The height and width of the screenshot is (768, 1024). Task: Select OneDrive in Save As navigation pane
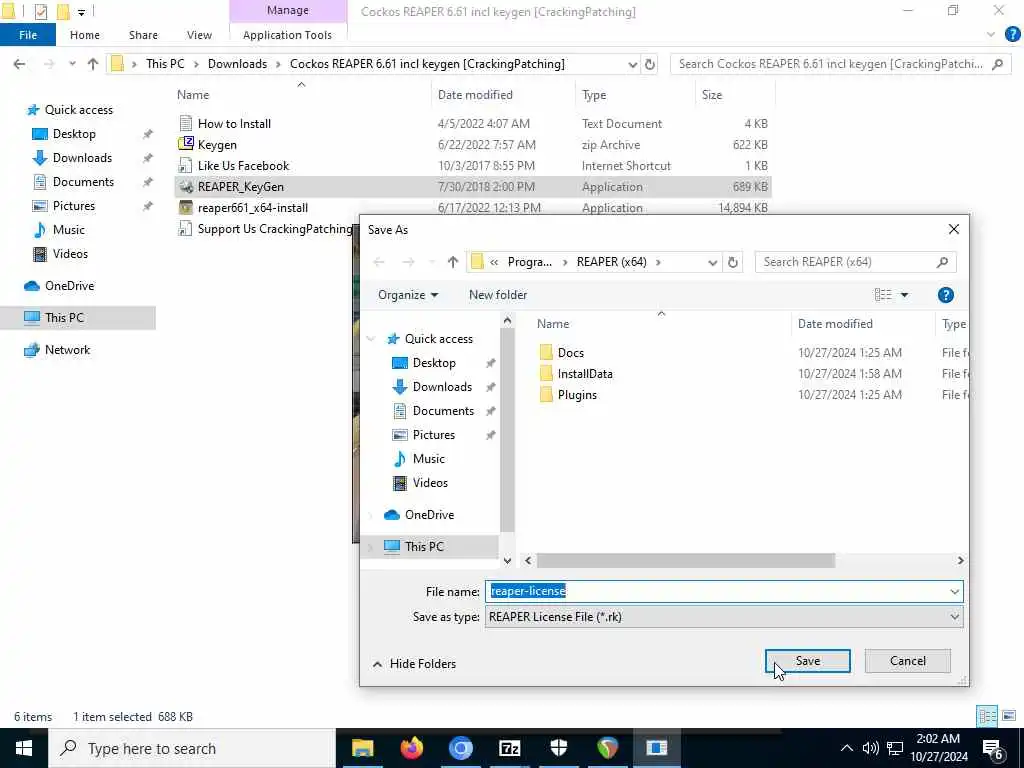coord(429,515)
